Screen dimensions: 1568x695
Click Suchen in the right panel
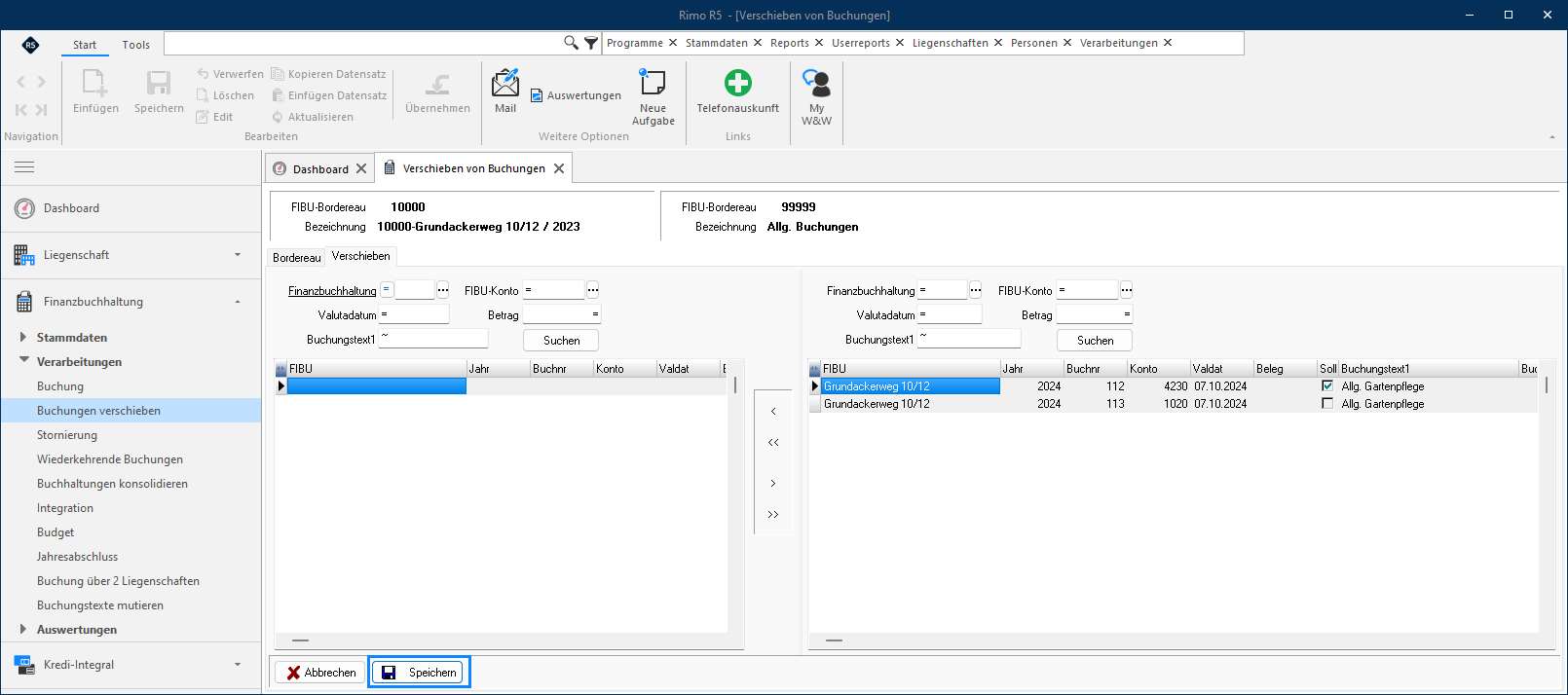[x=1095, y=341]
